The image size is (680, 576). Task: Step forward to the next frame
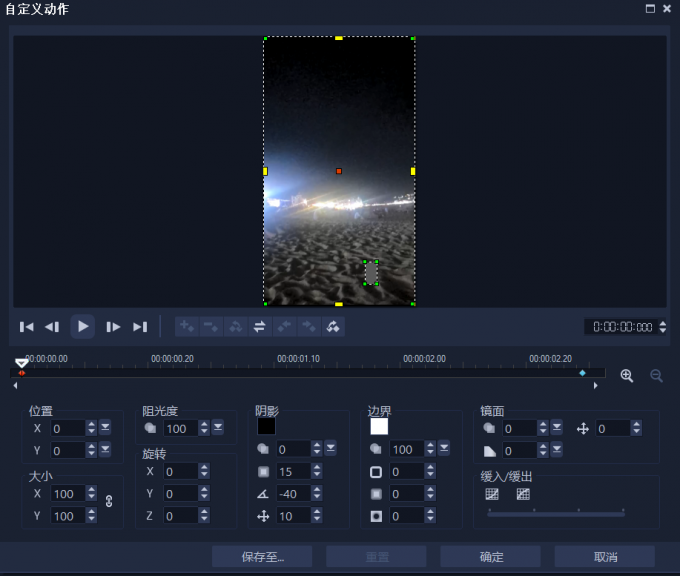point(113,326)
